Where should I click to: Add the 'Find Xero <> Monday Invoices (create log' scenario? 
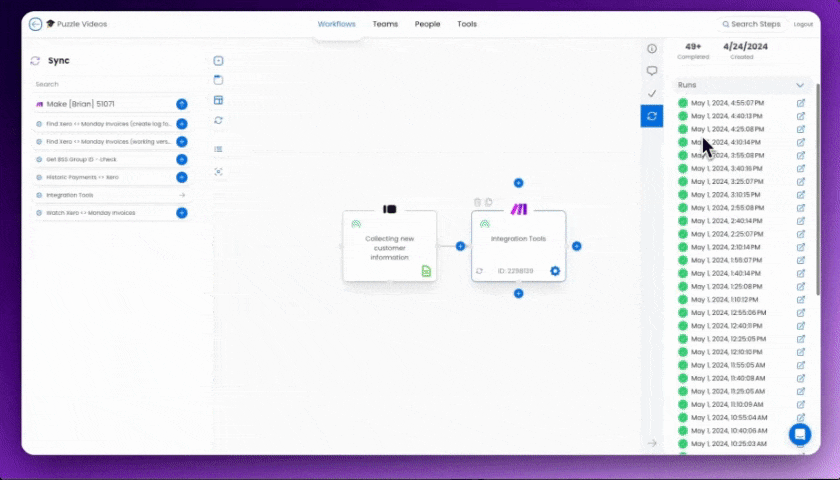coord(182,124)
